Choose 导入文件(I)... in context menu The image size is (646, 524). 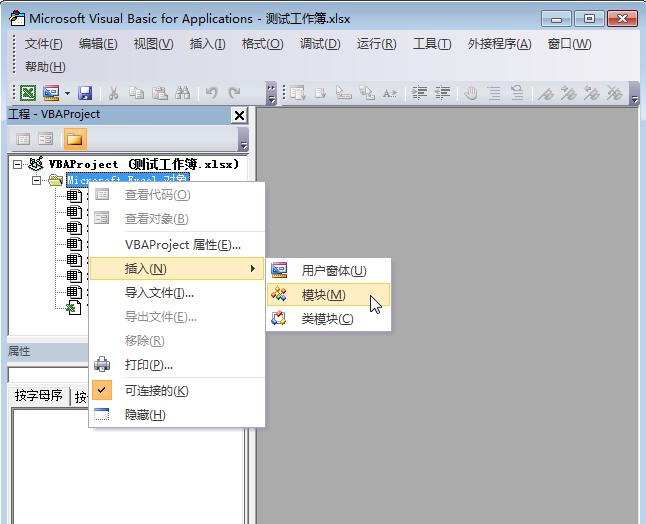pos(177,293)
